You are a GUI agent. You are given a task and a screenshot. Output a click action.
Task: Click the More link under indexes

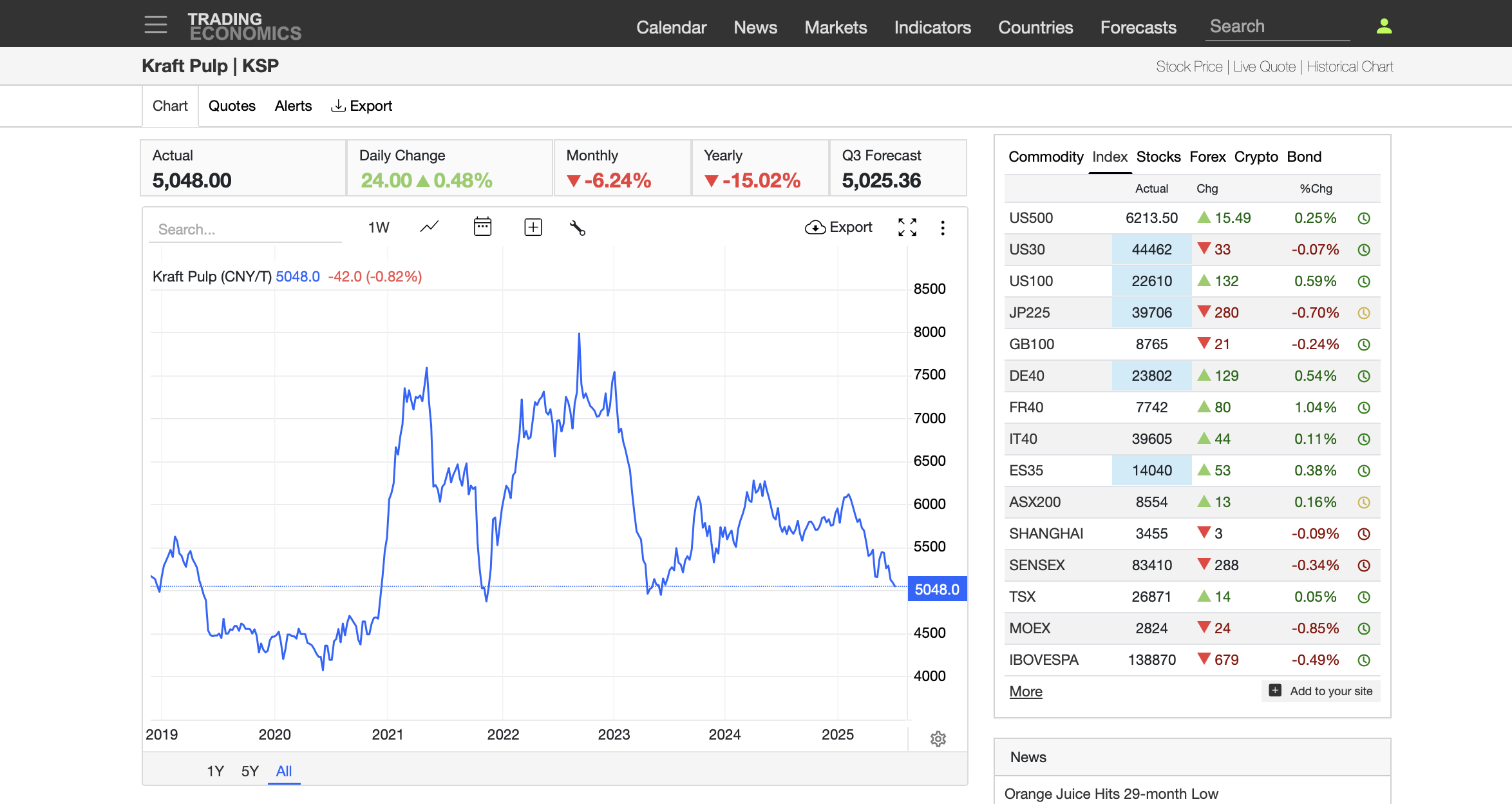point(1025,691)
